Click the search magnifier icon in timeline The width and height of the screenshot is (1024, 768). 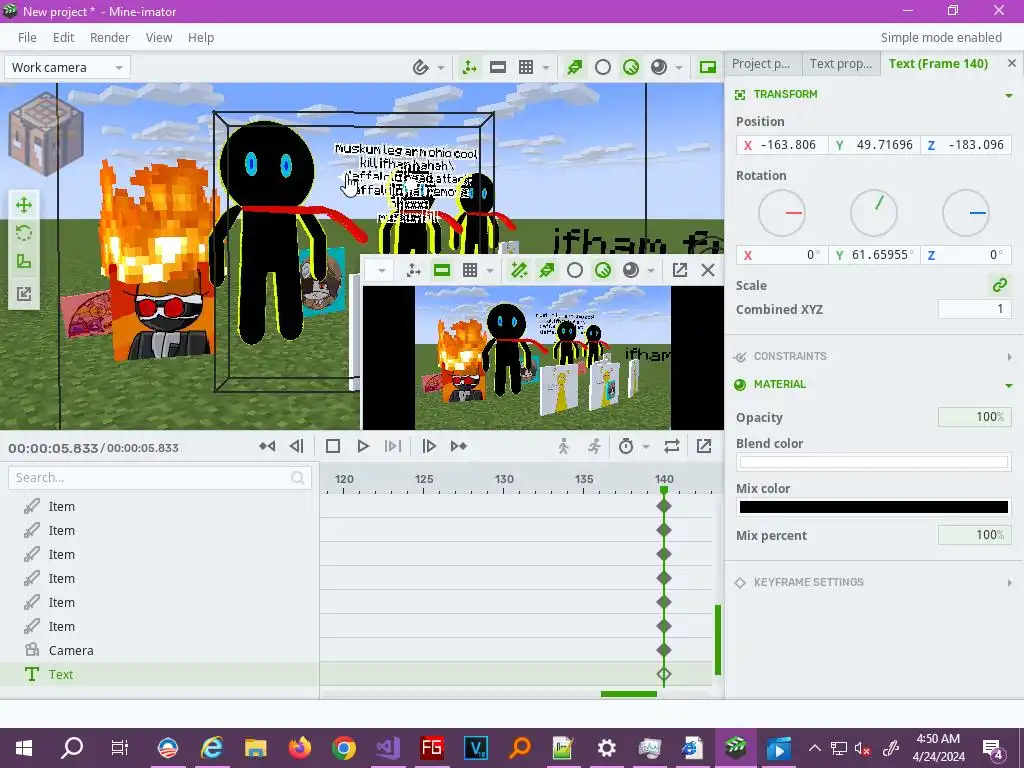pos(298,478)
